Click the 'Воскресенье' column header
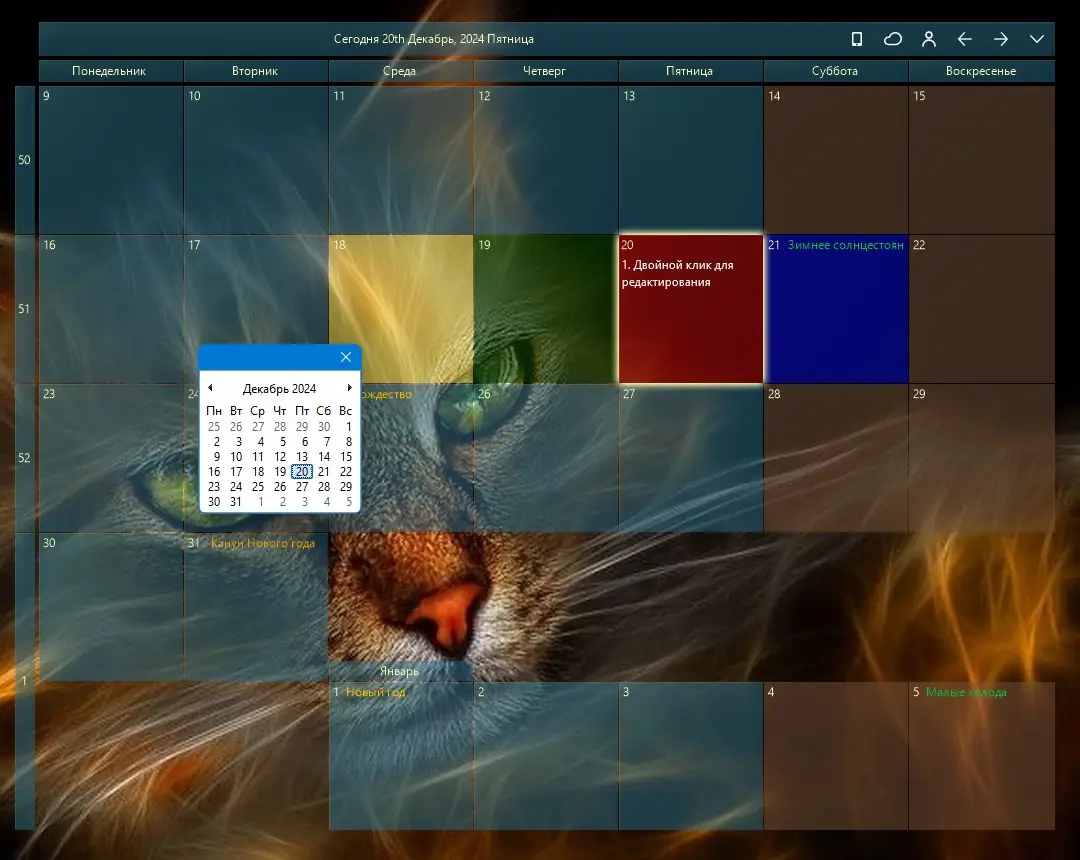Screen dimensions: 1080x860 [x=981, y=71]
